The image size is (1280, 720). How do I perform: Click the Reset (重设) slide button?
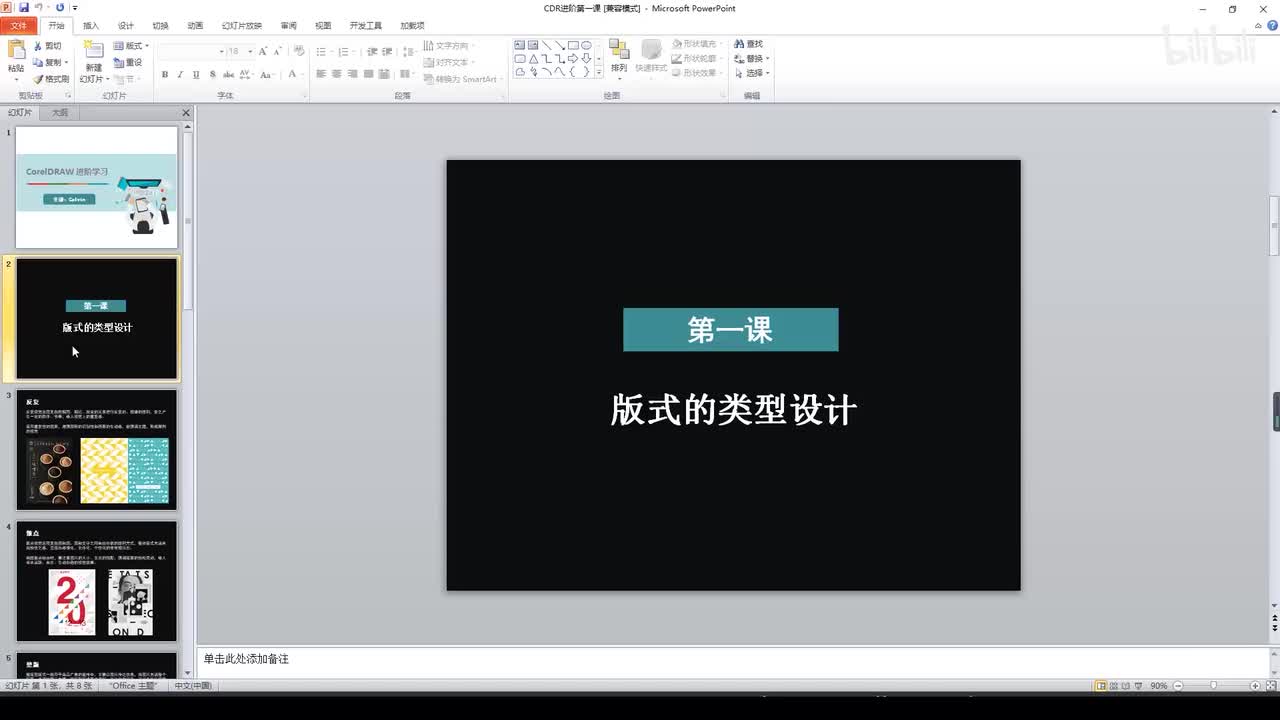click(x=127, y=62)
